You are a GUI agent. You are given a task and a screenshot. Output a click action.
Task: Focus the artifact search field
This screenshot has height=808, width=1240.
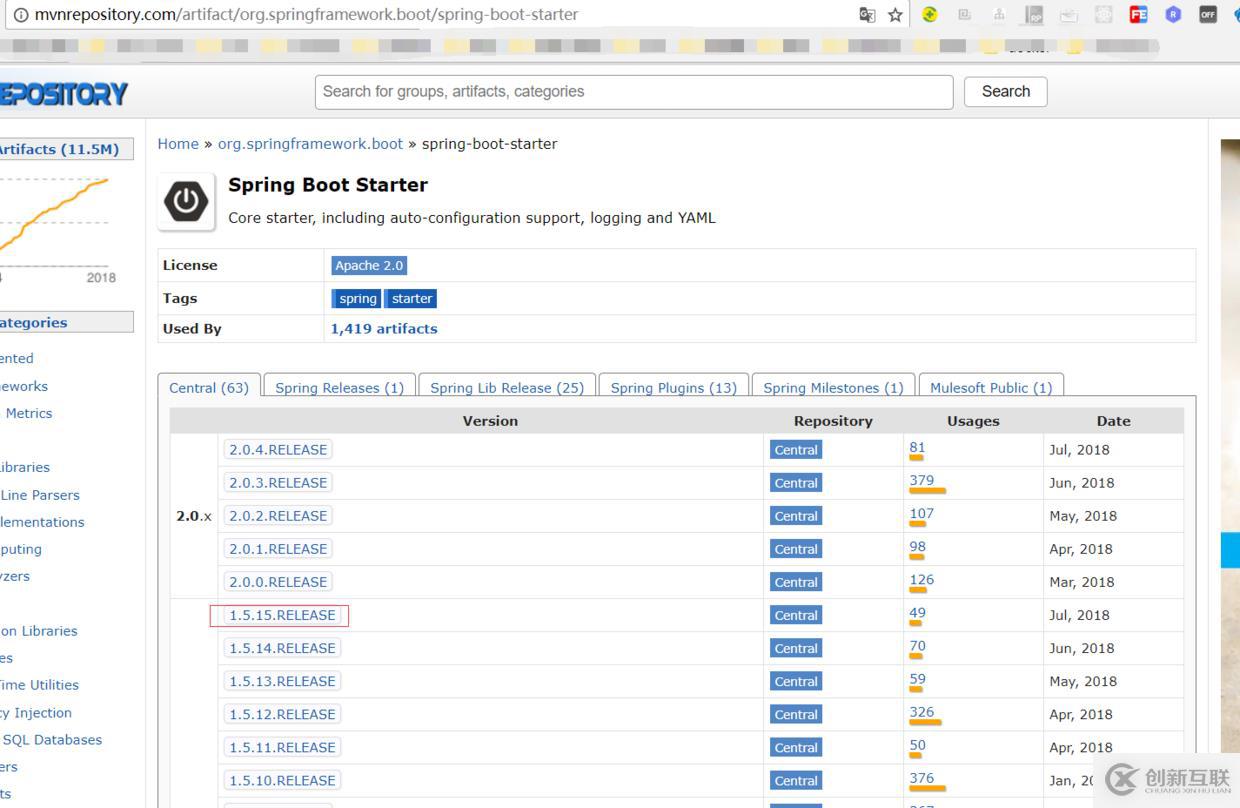(633, 92)
